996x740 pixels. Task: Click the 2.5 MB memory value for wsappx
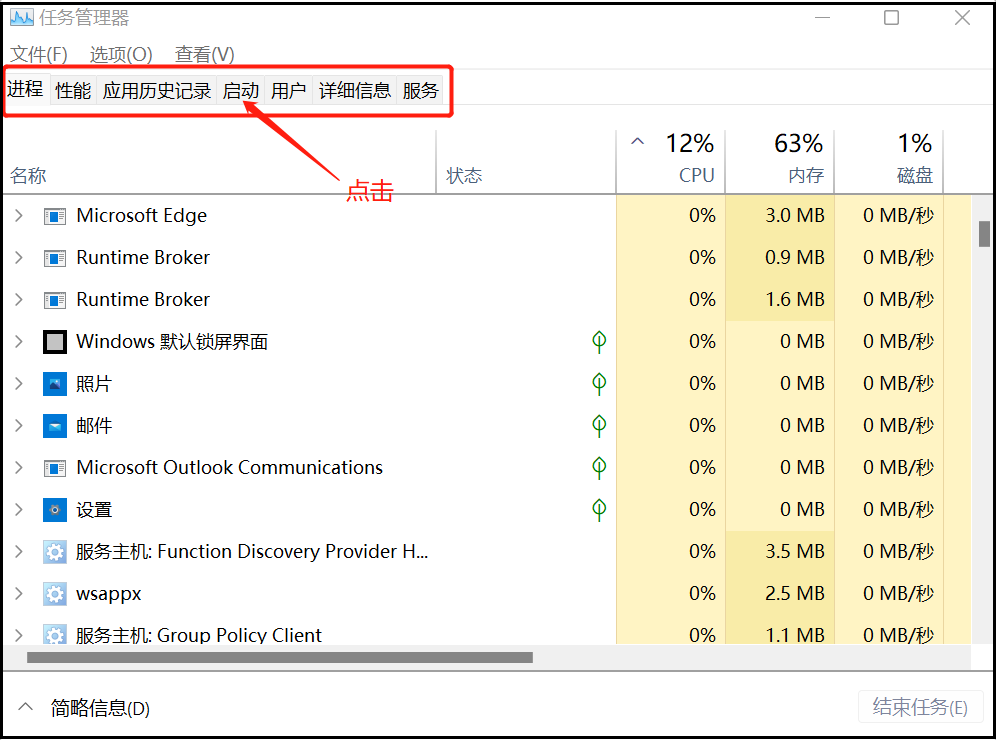pyautogui.click(x=795, y=593)
